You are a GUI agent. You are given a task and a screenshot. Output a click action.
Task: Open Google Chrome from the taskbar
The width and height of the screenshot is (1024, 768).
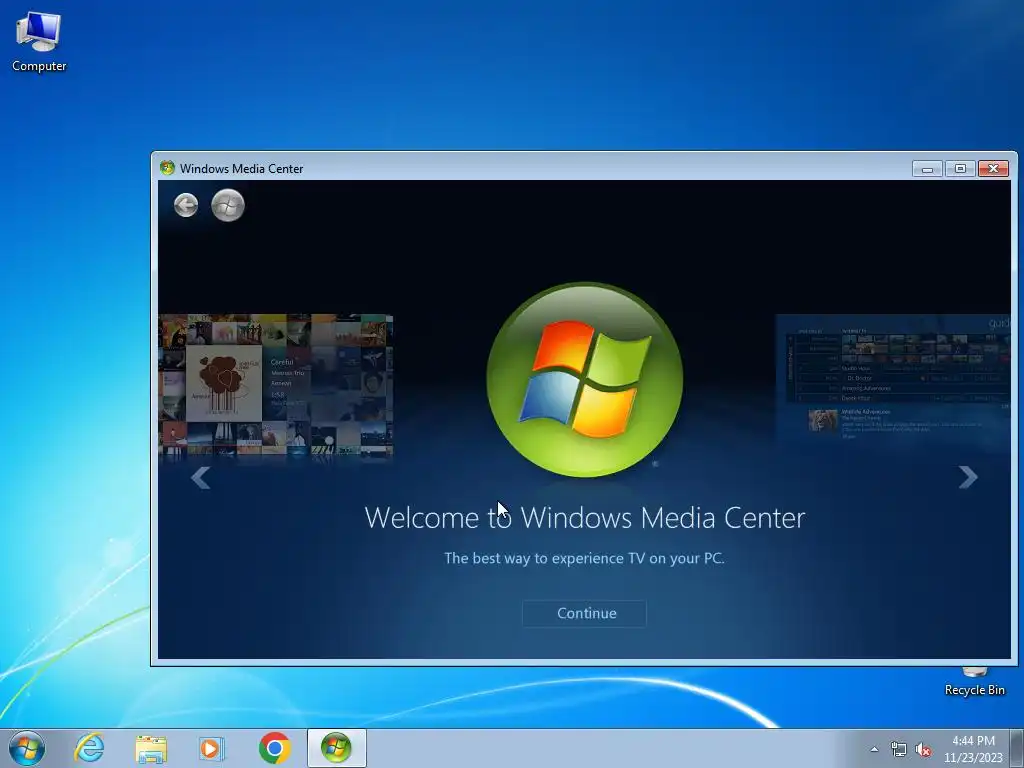(x=275, y=748)
